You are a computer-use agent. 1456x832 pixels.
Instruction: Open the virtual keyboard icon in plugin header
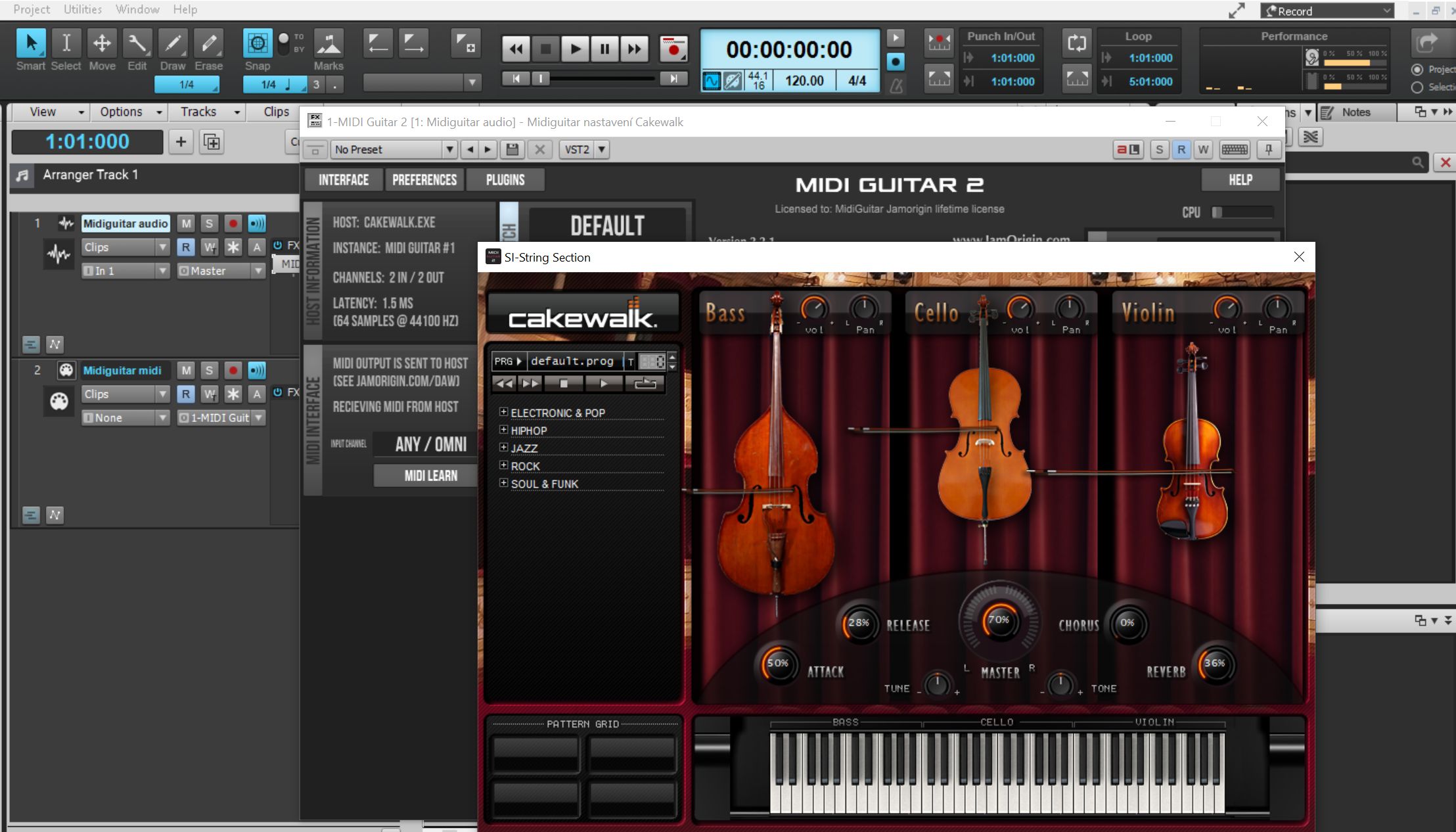pos(1234,150)
